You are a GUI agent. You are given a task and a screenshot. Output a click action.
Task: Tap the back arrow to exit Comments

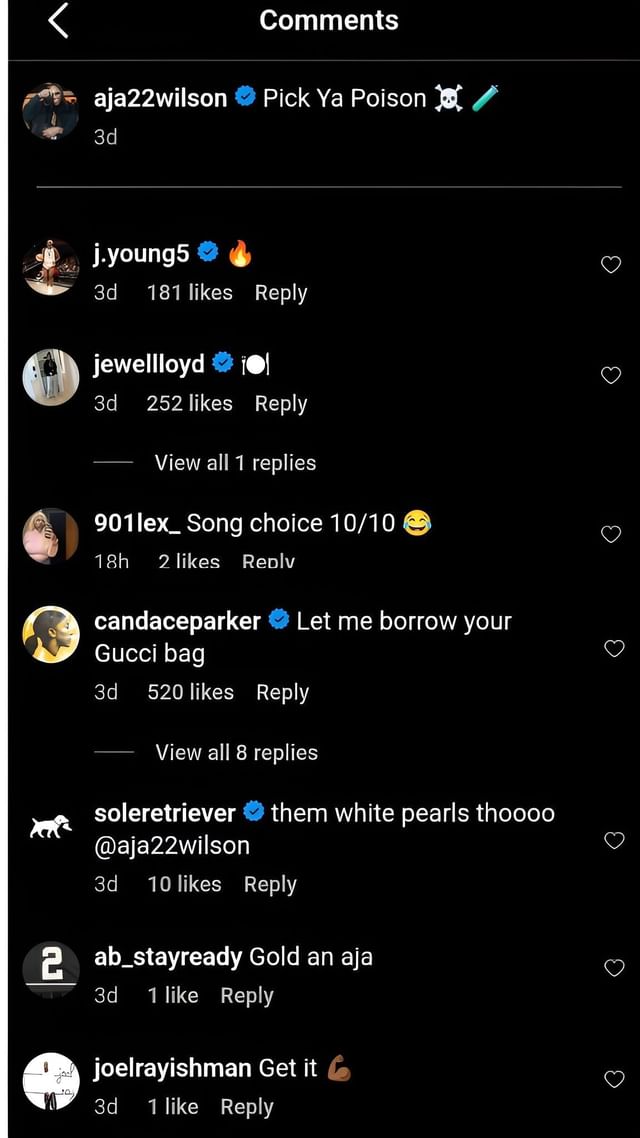click(57, 19)
